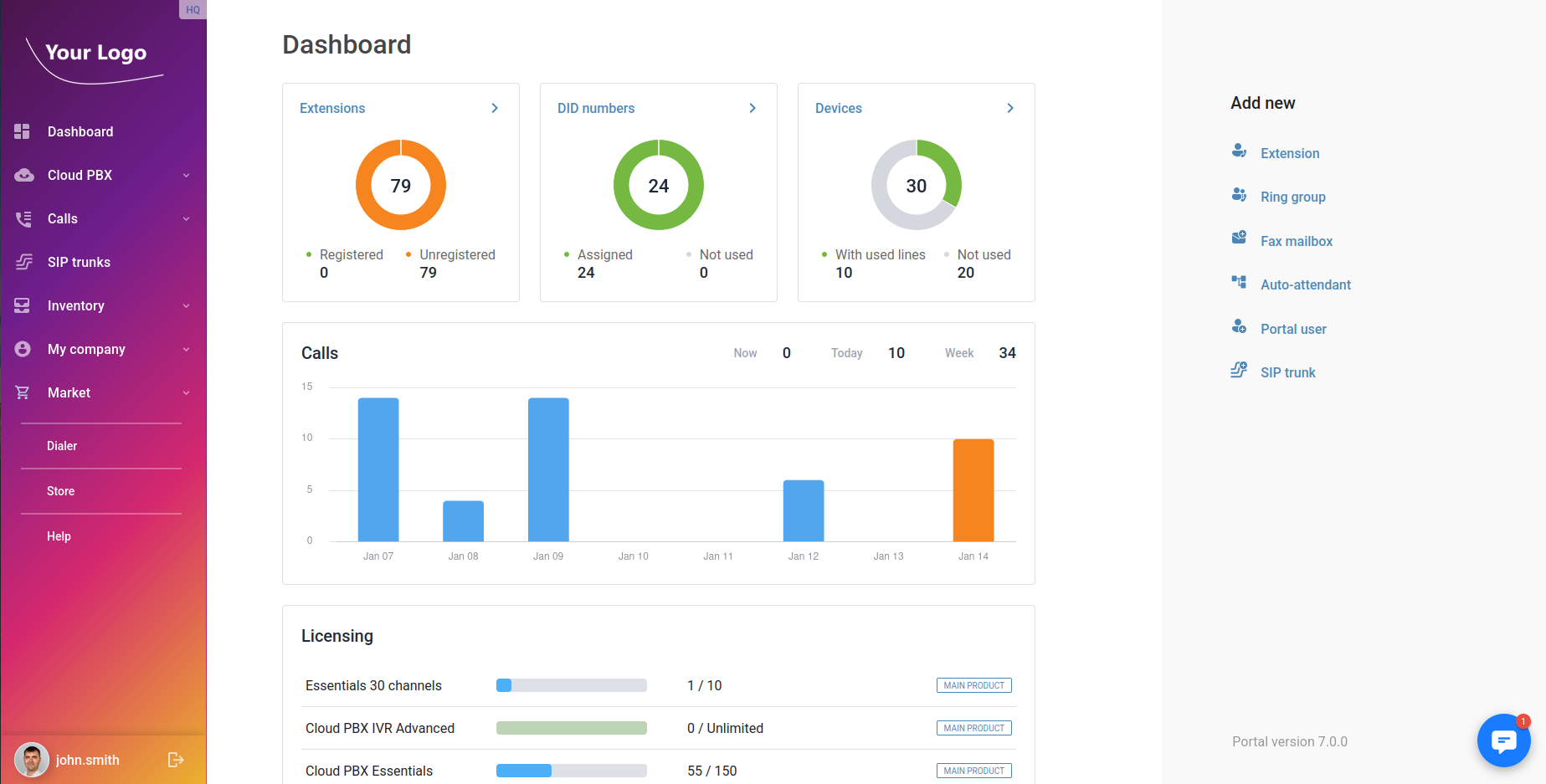The image size is (1546, 784).
Task: Click the Ring group icon in Add new
Action: pos(1239,195)
